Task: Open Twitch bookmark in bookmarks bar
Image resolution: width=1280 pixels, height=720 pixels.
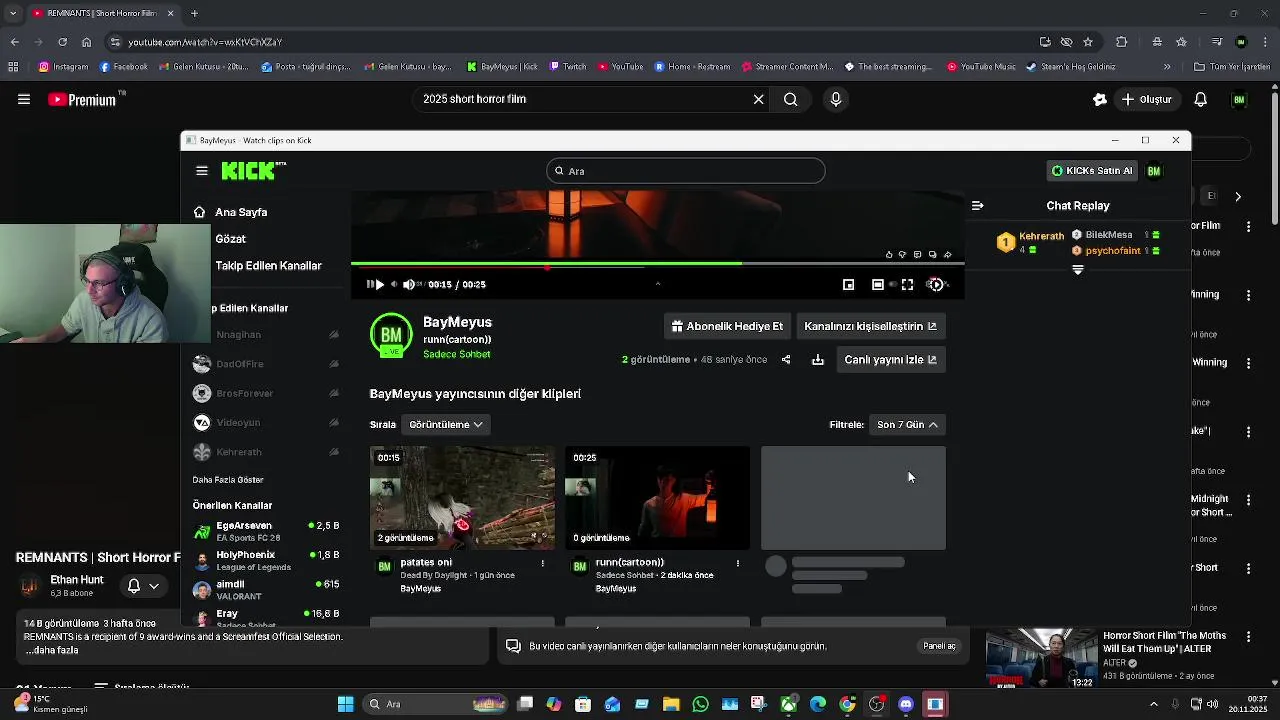Action: (x=567, y=67)
